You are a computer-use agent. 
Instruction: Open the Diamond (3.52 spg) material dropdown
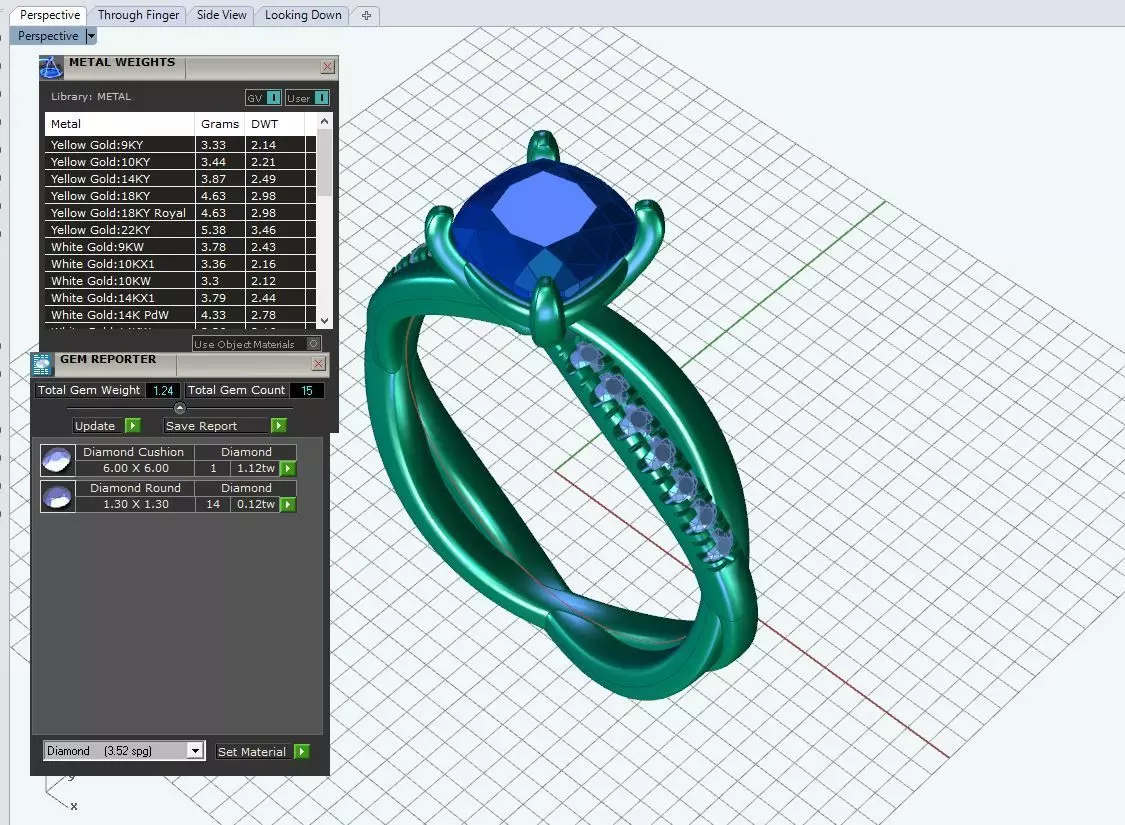click(x=194, y=750)
